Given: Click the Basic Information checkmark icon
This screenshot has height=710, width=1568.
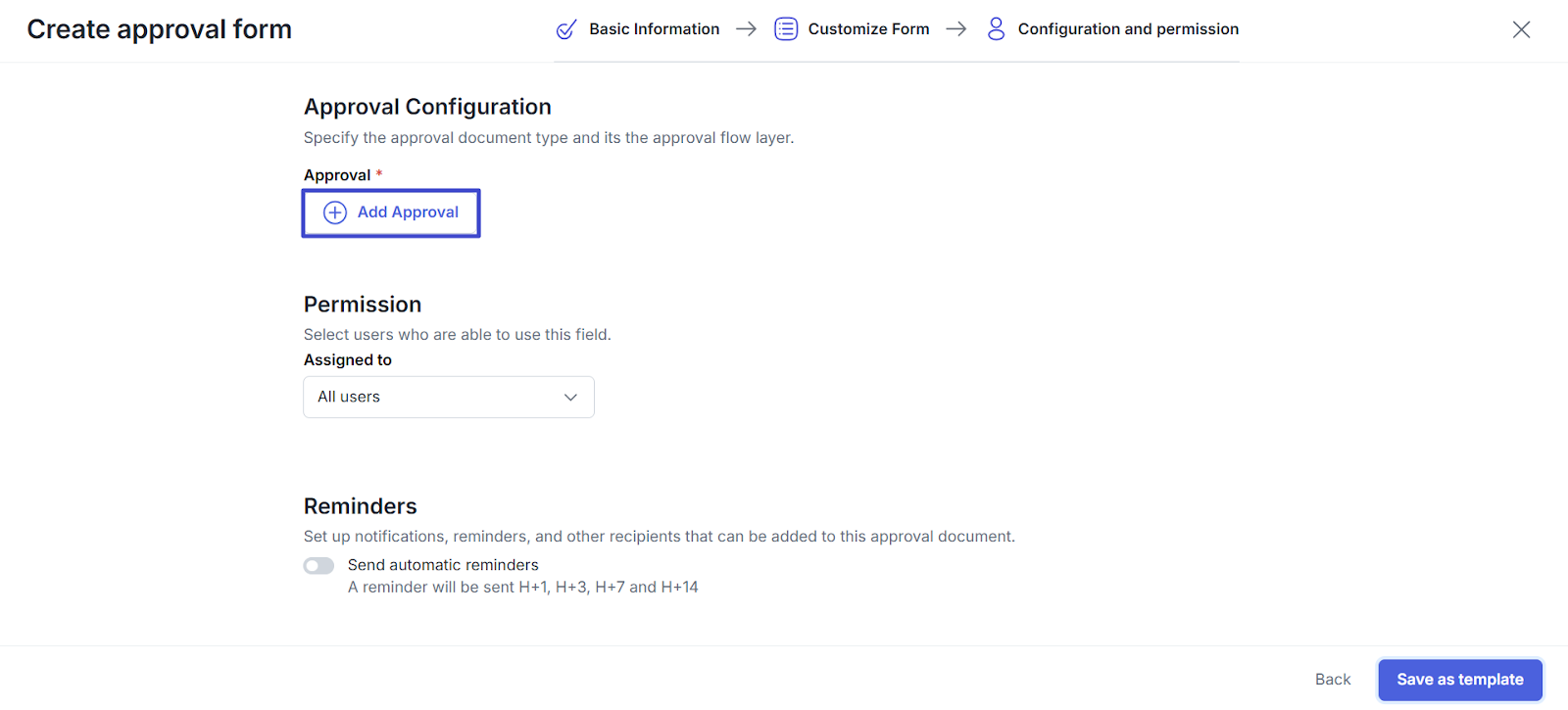Looking at the screenshot, I should point(566,29).
